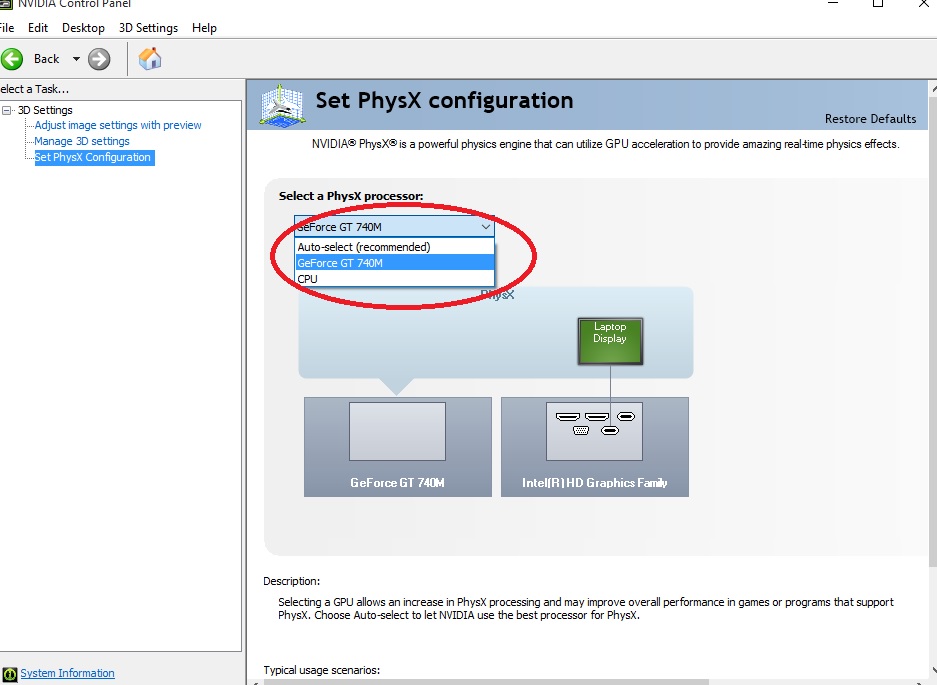The image size is (937, 685).
Task: Click the Intel(R) HD Graphics Family diagram box
Action: (595, 447)
